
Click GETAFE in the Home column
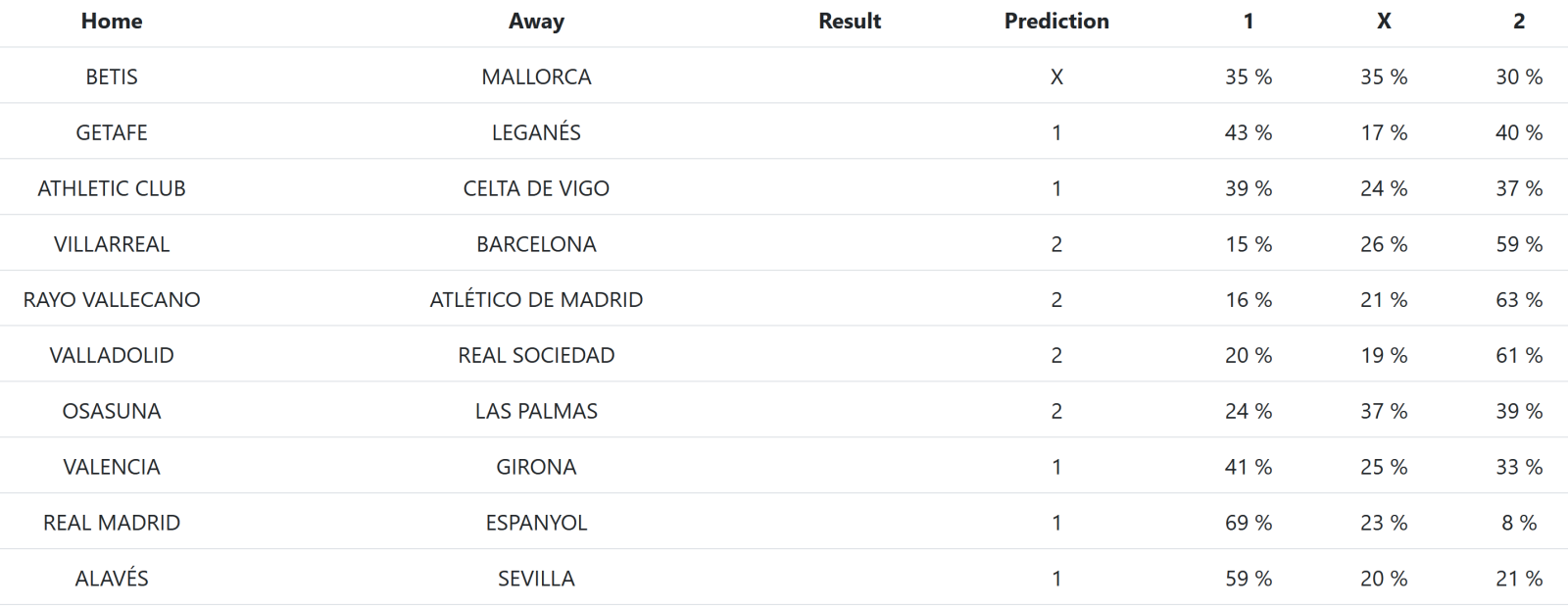click(x=112, y=132)
